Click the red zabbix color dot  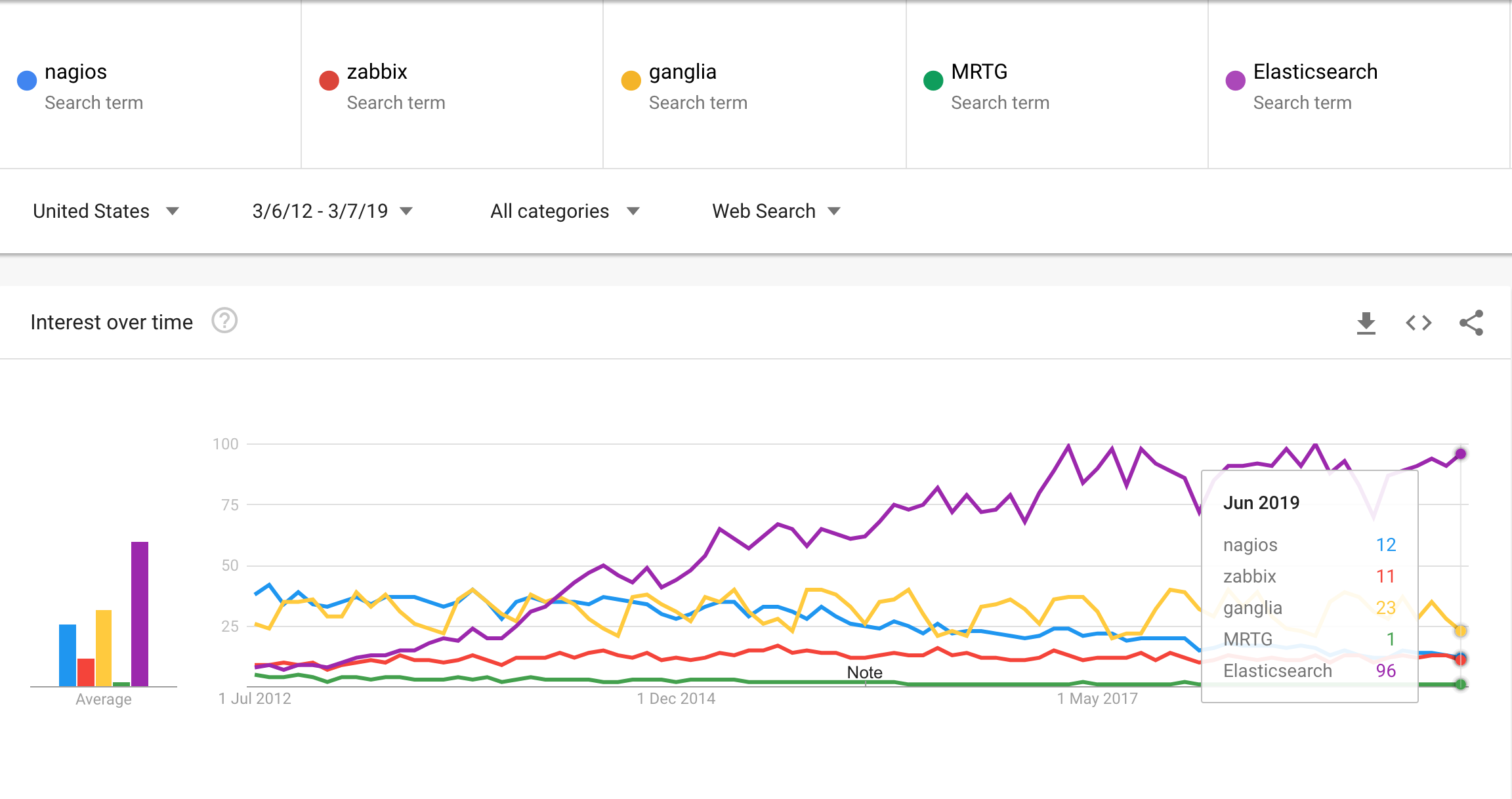coord(329,81)
